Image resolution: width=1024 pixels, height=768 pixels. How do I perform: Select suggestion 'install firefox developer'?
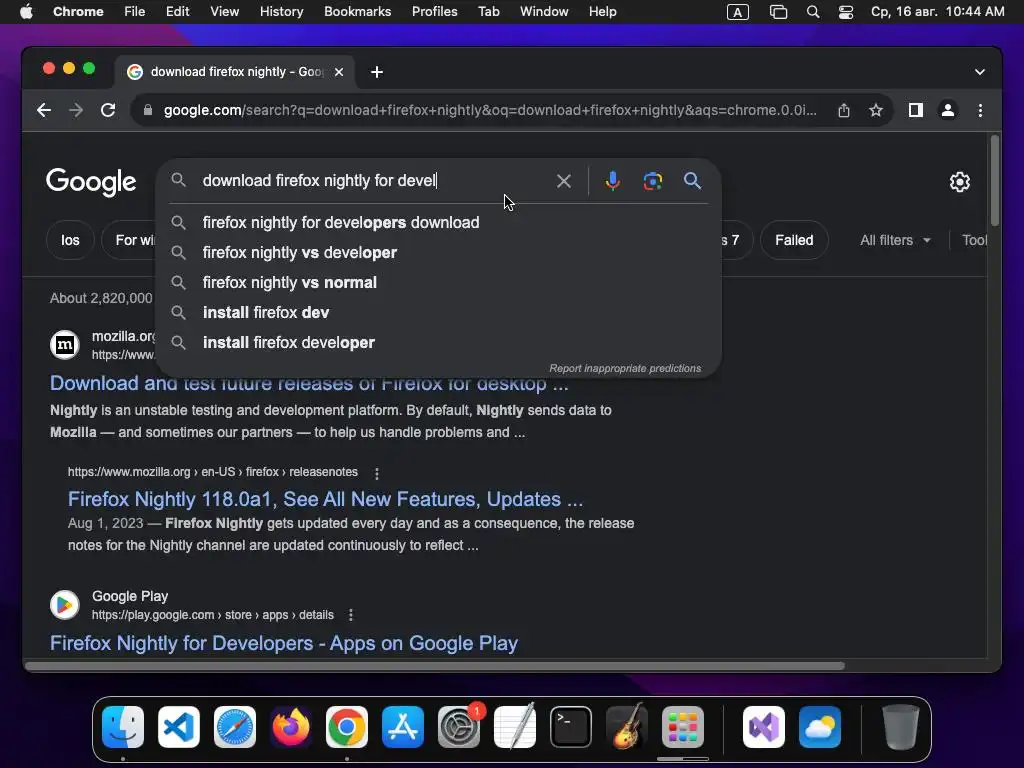point(438,343)
